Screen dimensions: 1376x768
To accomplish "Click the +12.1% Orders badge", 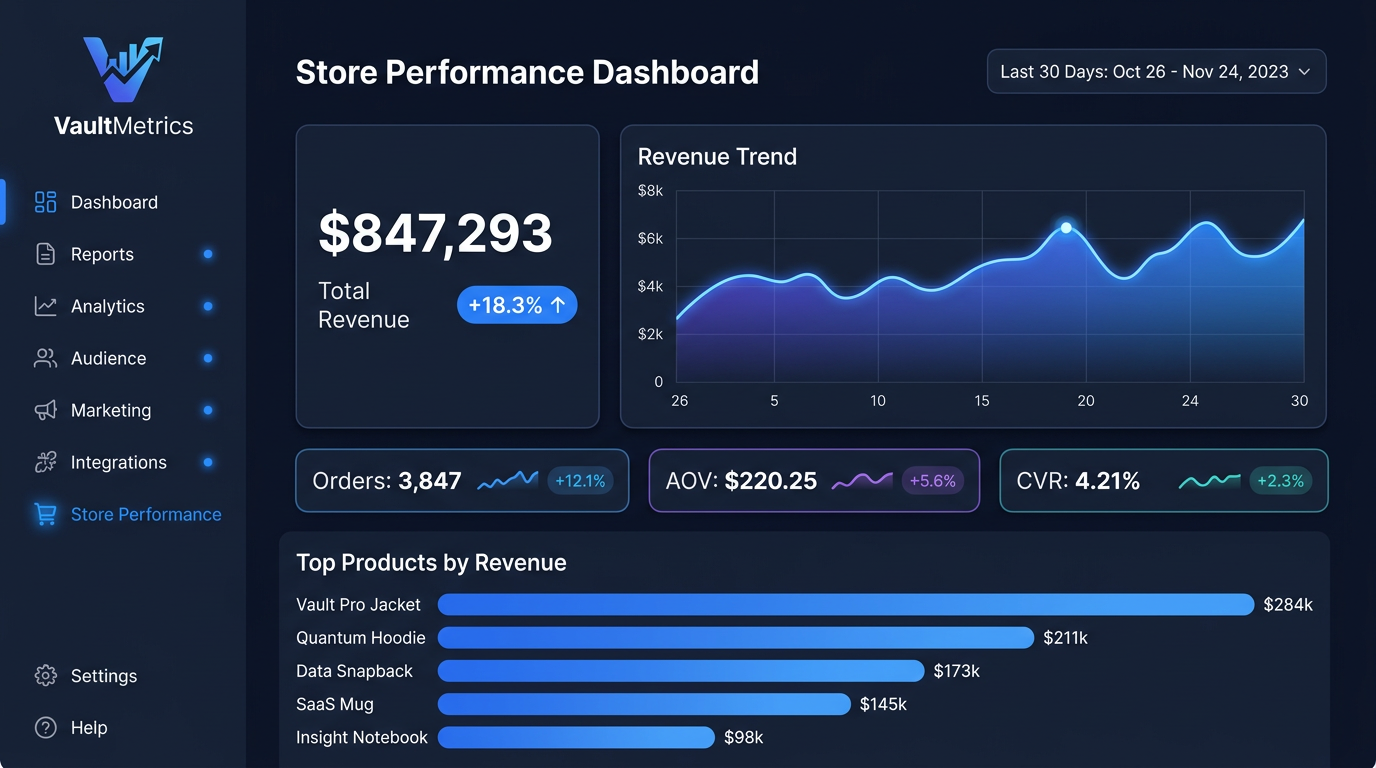I will click(580, 480).
